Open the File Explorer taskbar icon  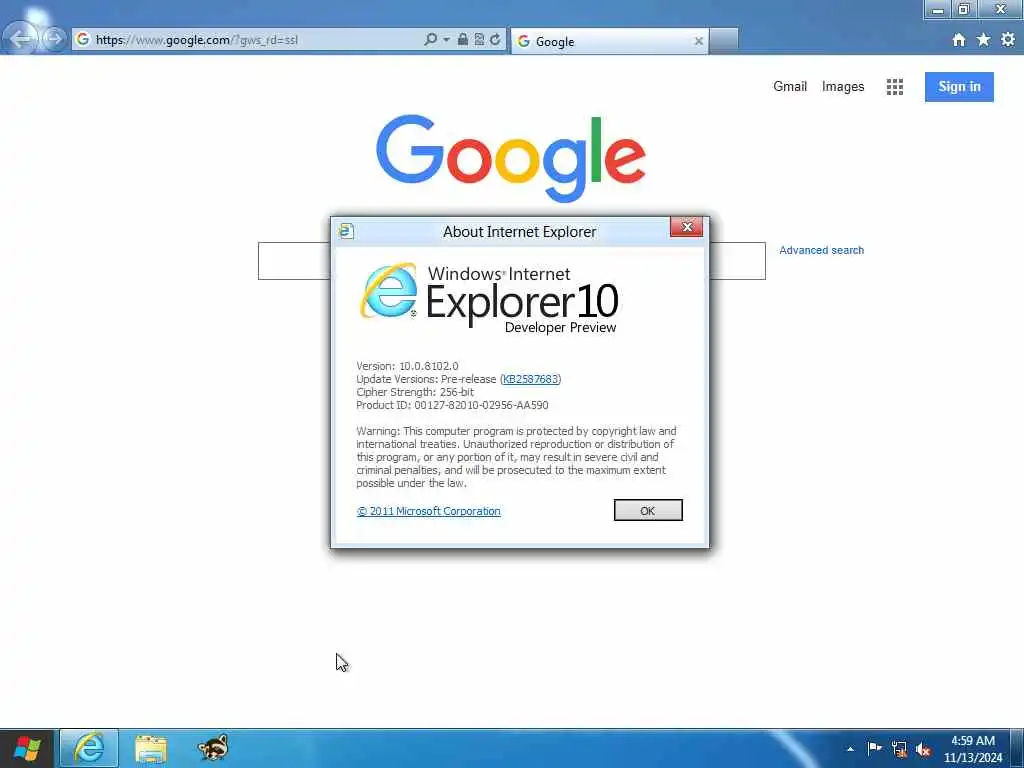tap(151, 749)
